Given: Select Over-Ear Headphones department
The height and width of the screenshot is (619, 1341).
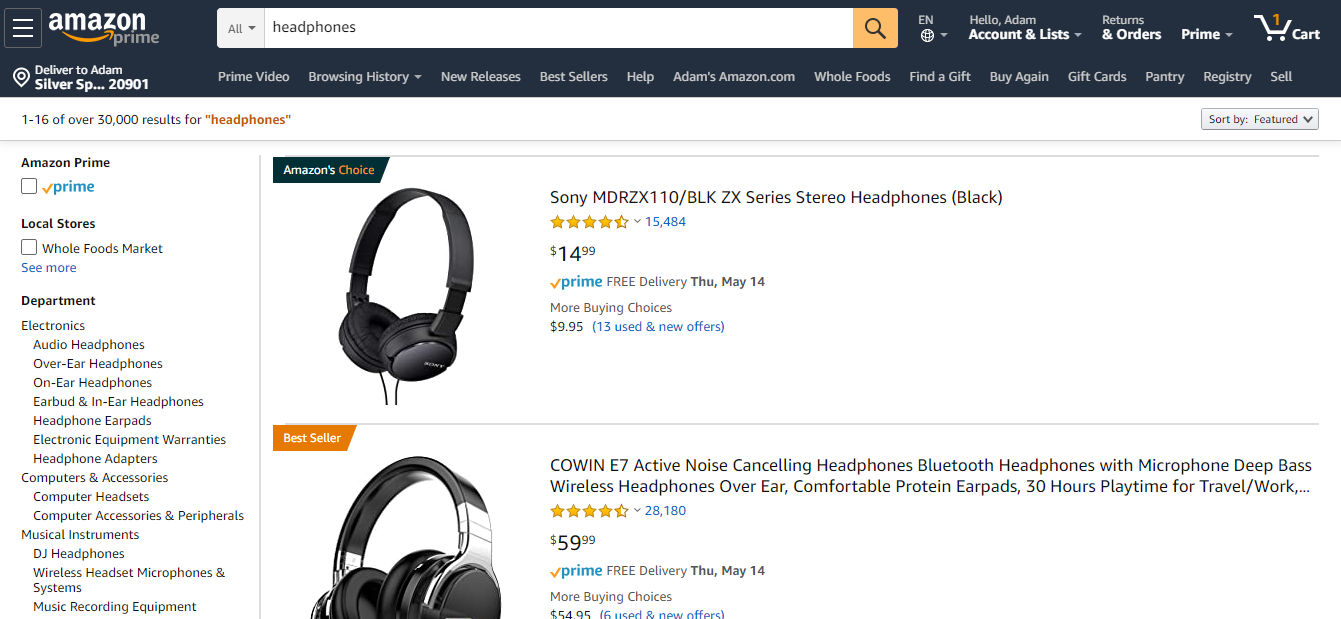Looking at the screenshot, I should (98, 364).
